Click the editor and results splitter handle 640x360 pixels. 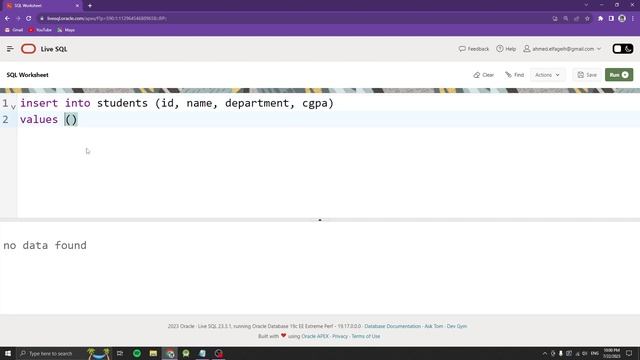click(320, 220)
